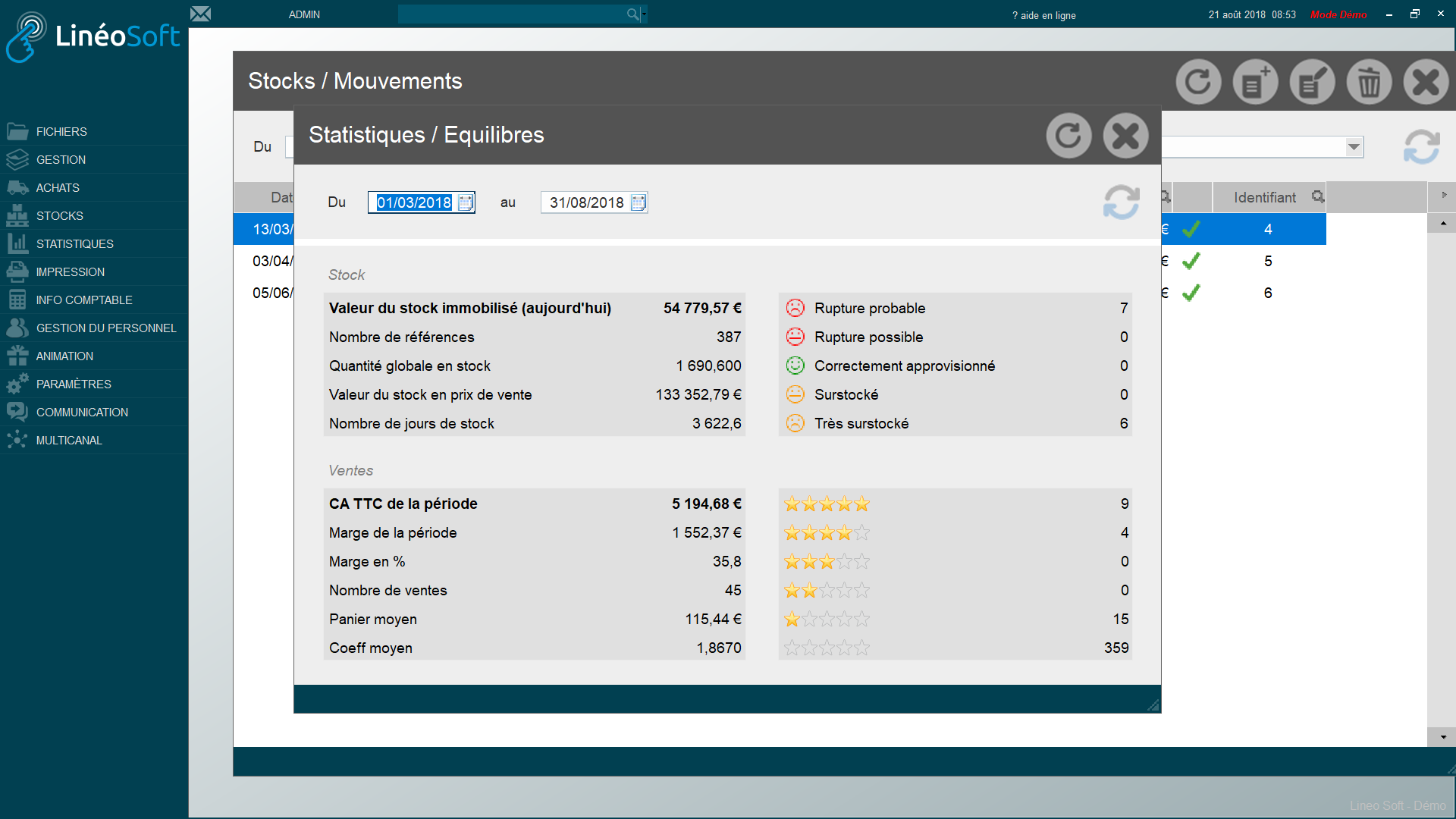Open GESTION DU PERSONNEL menu

(94, 328)
